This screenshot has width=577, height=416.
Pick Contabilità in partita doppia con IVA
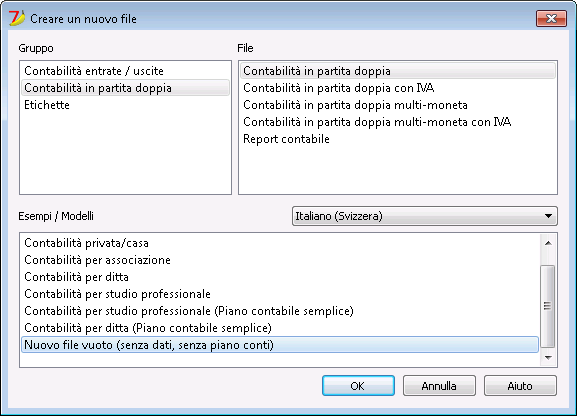coord(398,88)
